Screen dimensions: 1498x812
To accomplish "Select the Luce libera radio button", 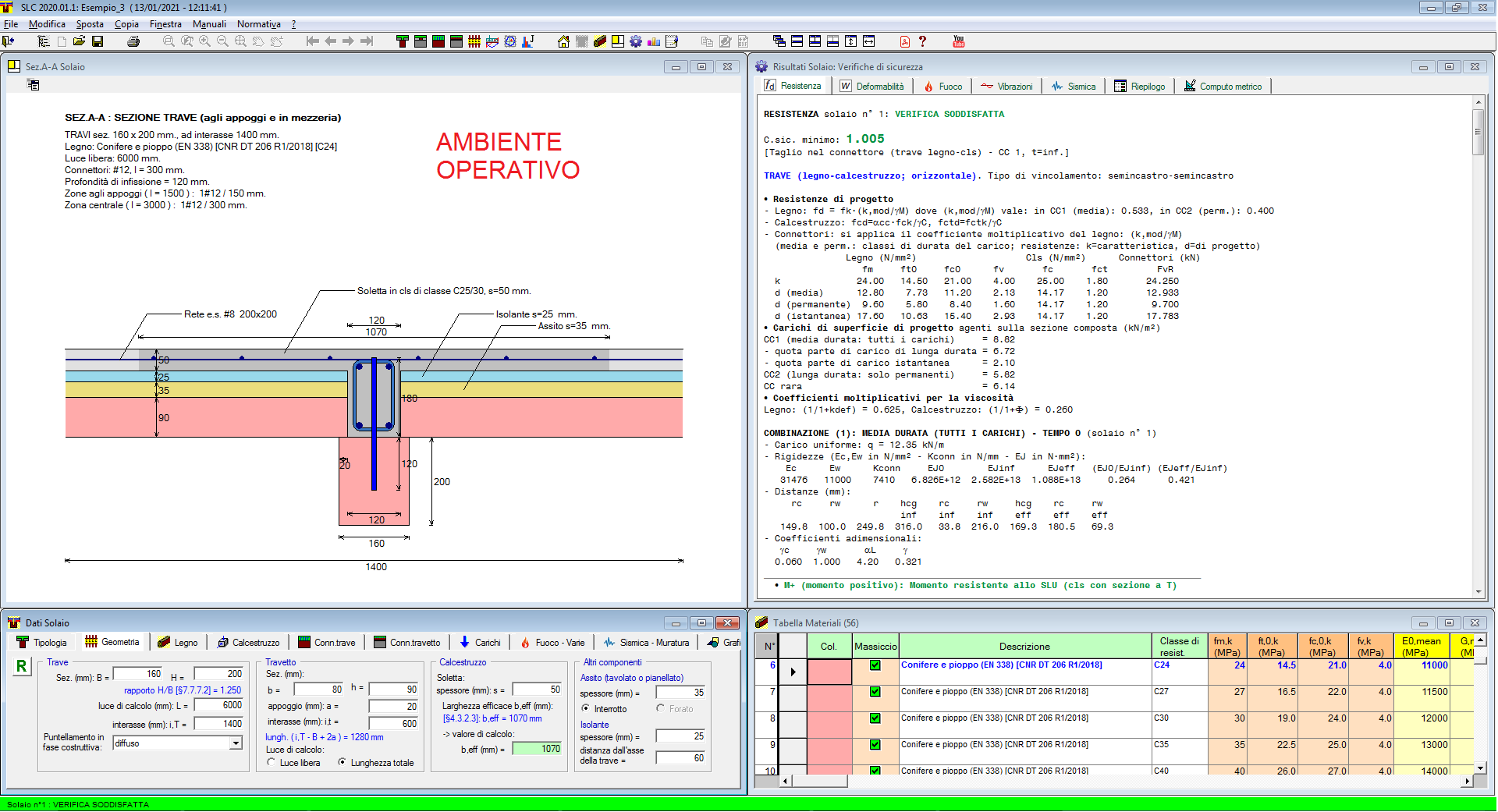I will click(x=272, y=763).
